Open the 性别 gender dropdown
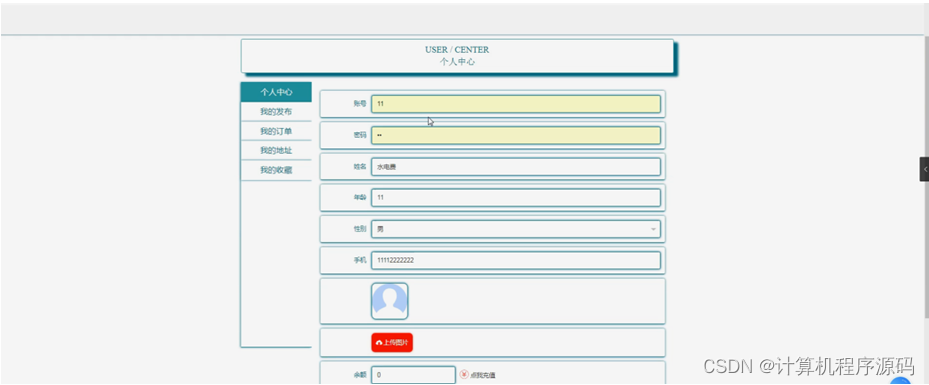 (x=516, y=229)
